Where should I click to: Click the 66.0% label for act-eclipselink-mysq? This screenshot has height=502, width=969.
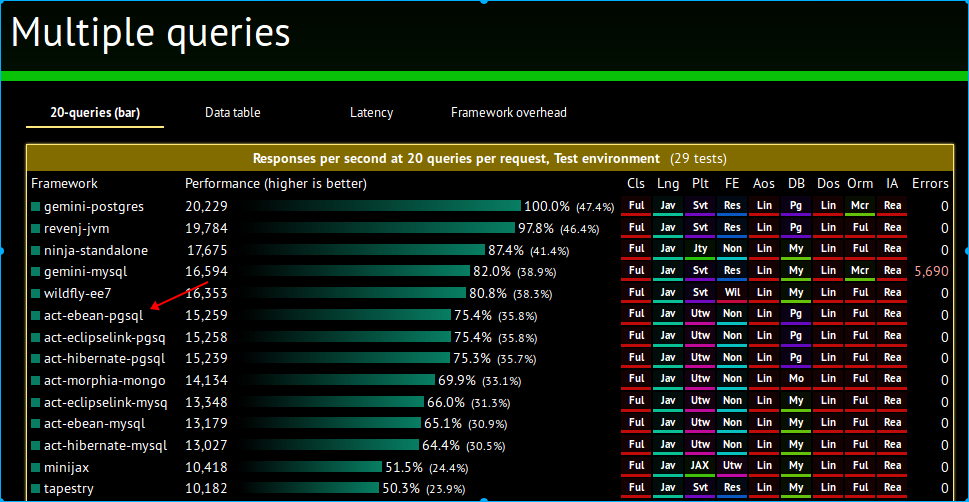(x=446, y=402)
